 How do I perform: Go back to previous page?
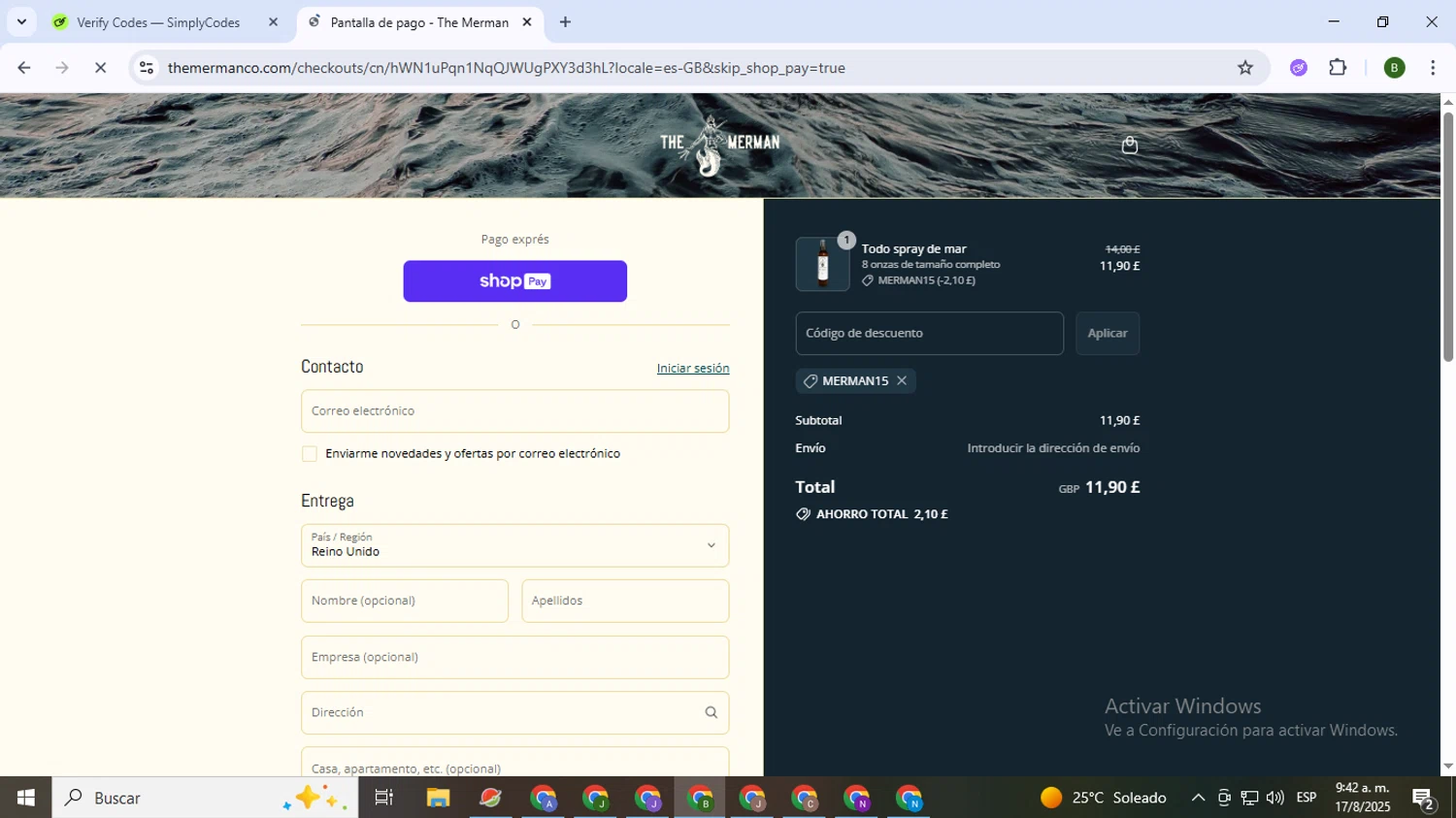(x=24, y=67)
